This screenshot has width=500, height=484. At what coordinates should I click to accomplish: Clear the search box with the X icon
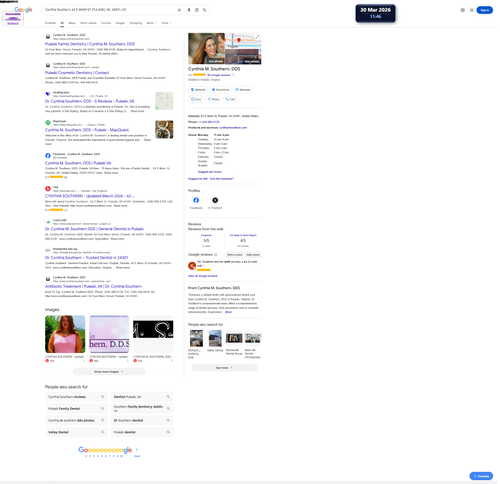point(179,10)
